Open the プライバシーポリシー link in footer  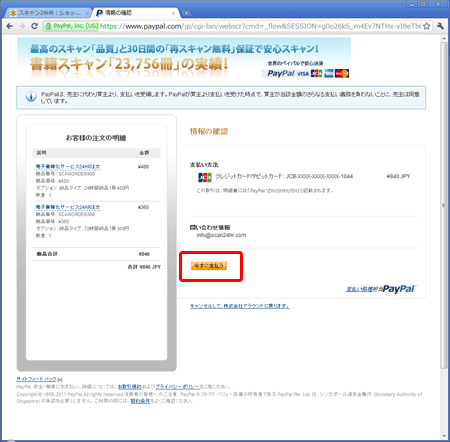[177, 387]
